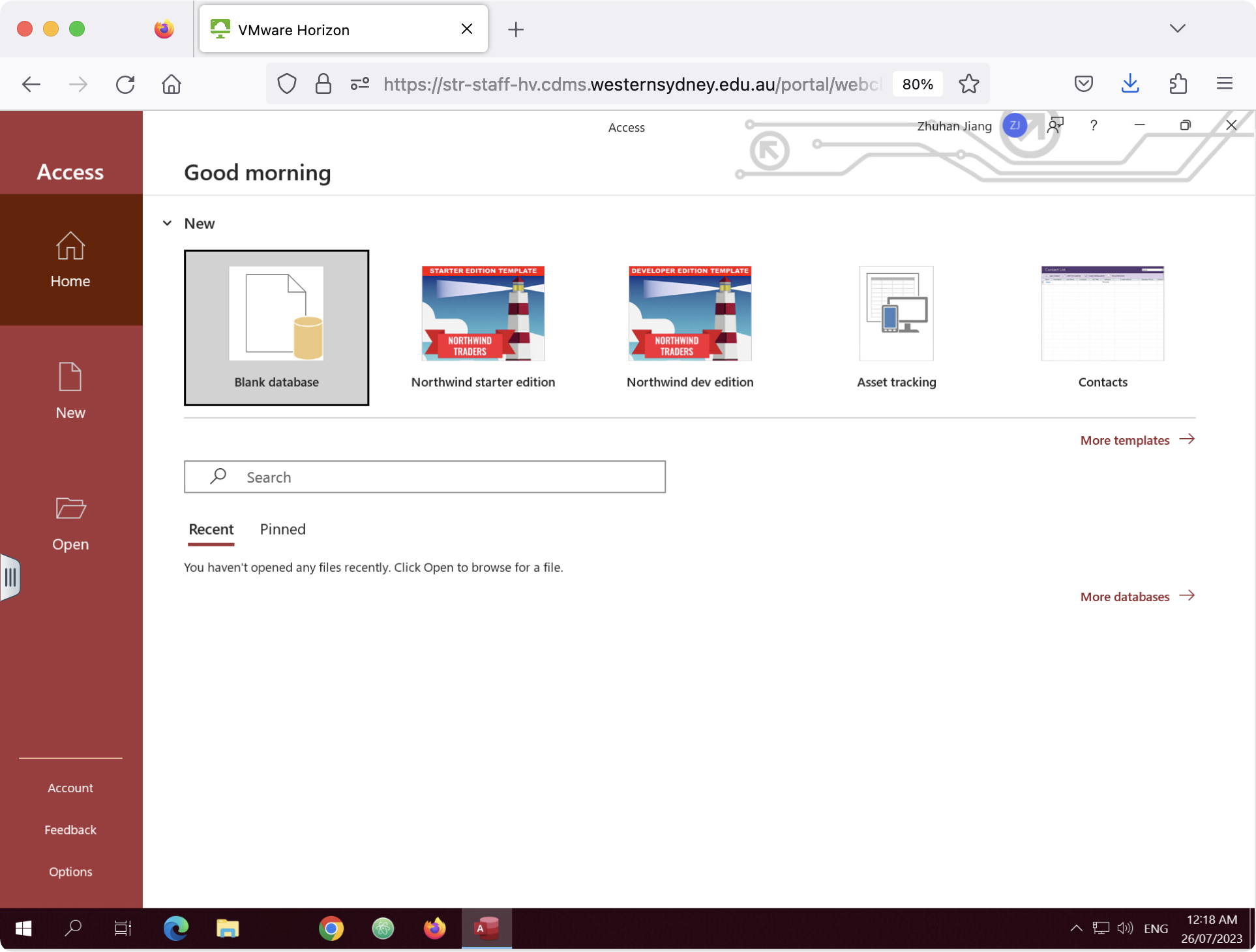Open the tracking protection shield icon
Image resolution: width=1256 pixels, height=952 pixels.
pyautogui.click(x=287, y=84)
